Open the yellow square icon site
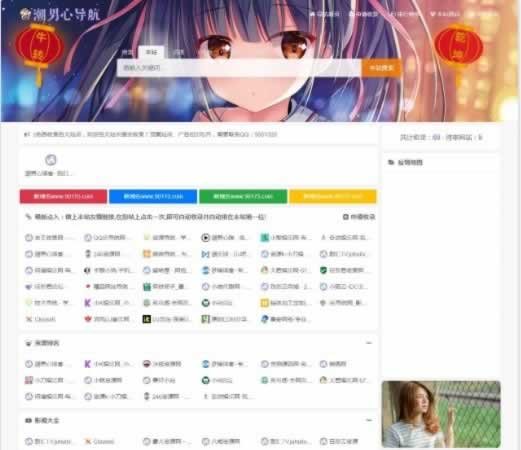This screenshot has width=521, height=450. [x=285, y=303]
